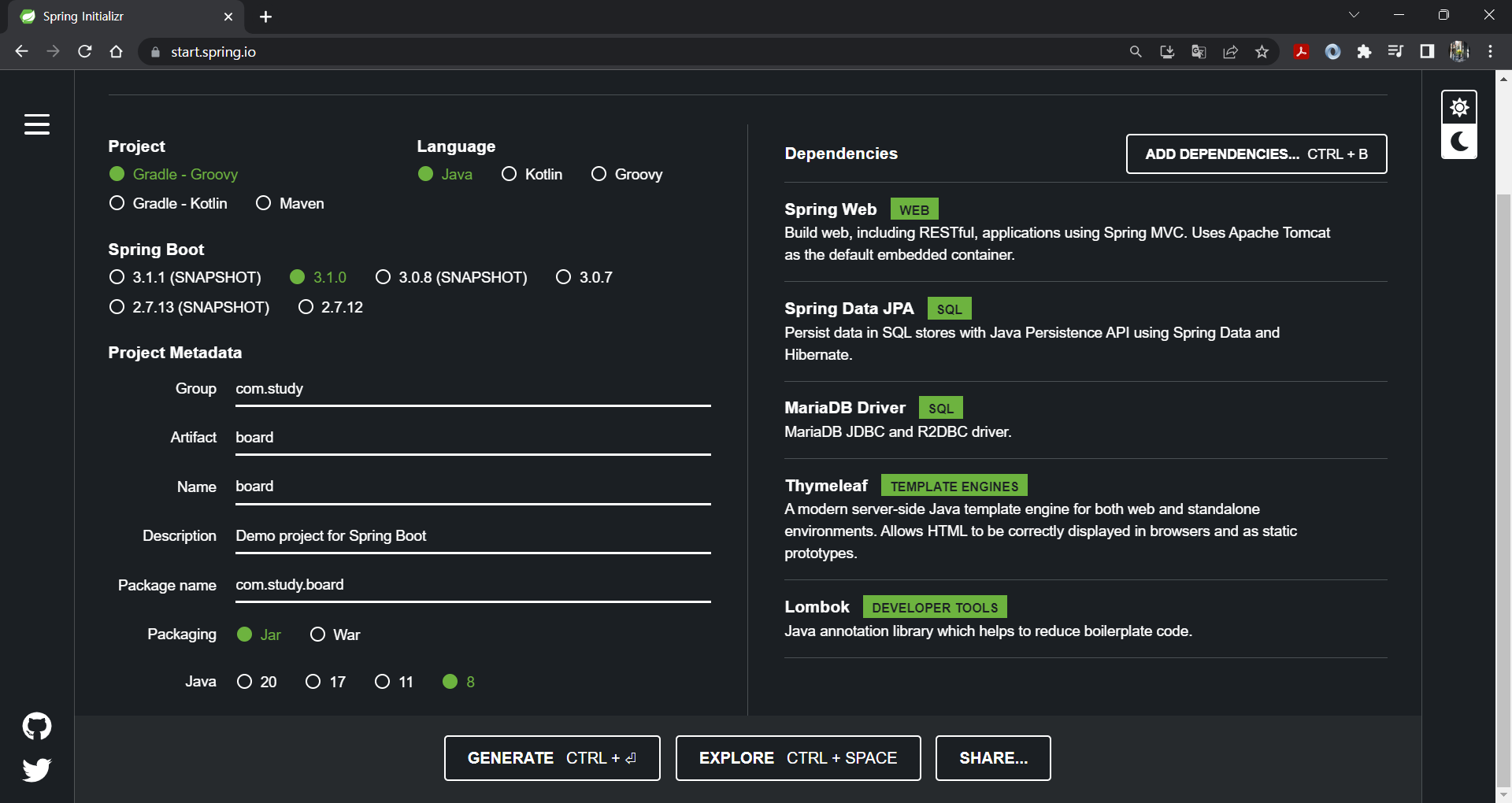Edit the Package name field
The width and height of the screenshot is (1512, 803).
(x=472, y=585)
